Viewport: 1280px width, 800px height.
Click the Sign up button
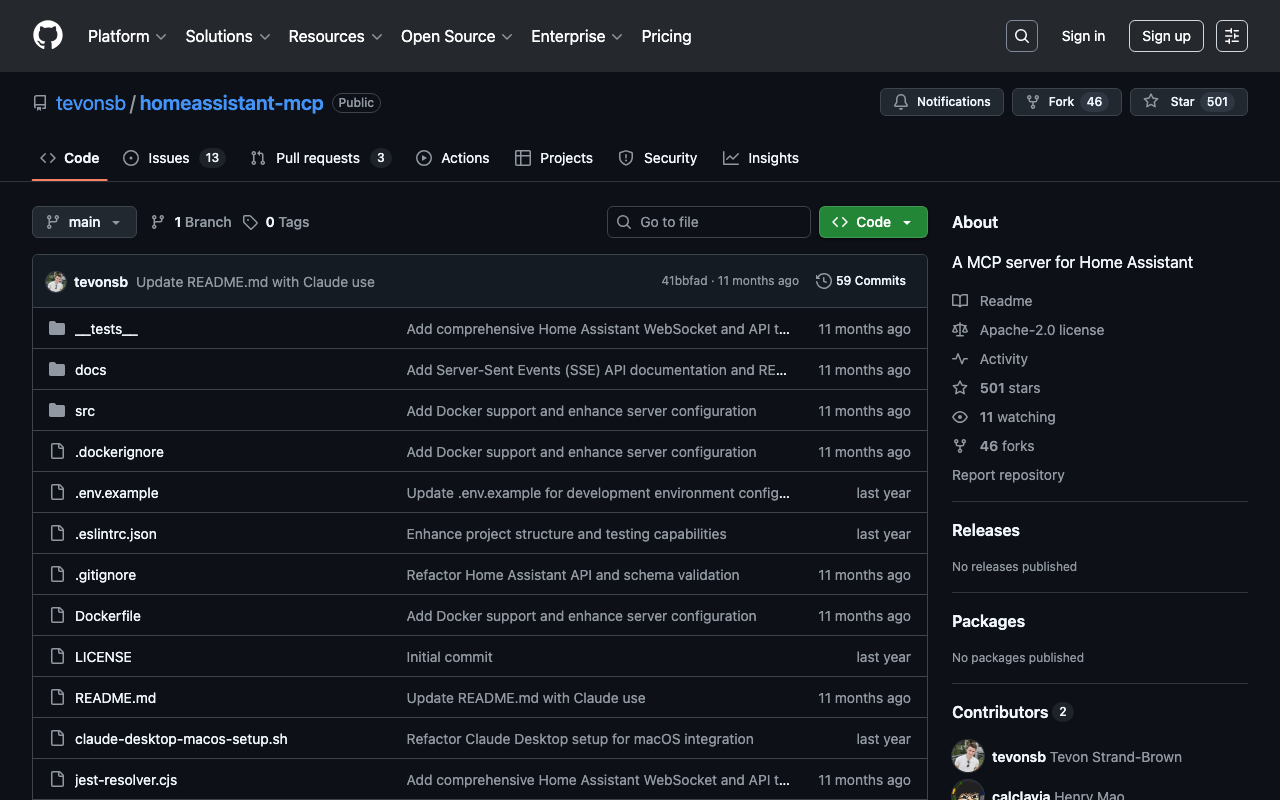[x=1166, y=36]
